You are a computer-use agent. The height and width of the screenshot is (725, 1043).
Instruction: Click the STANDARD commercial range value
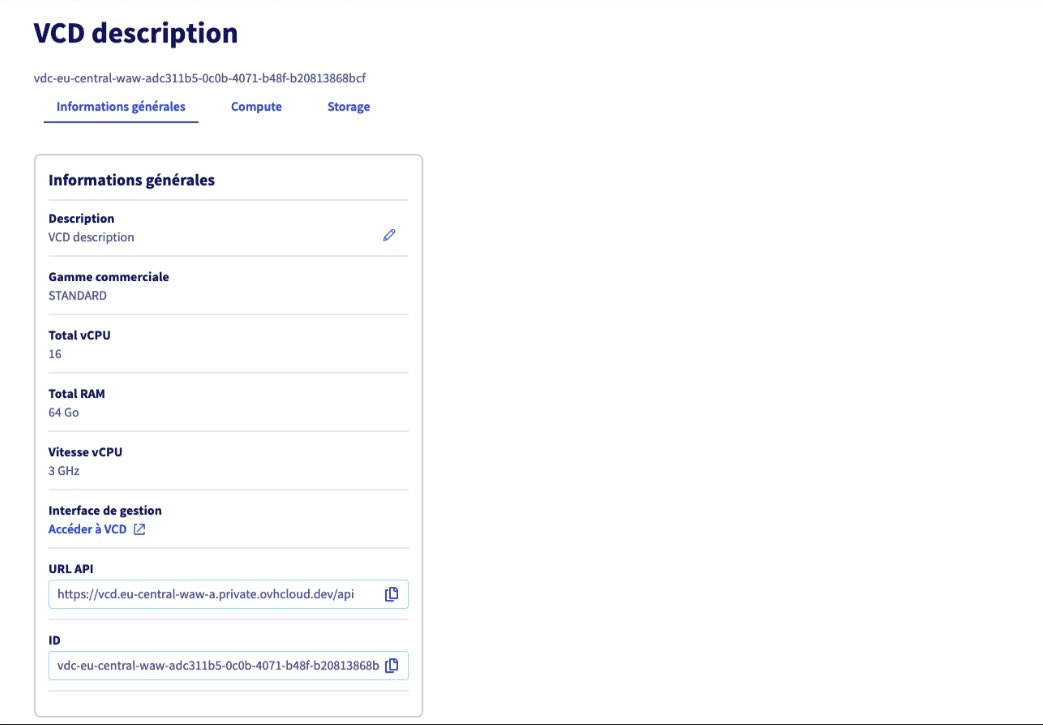click(x=77, y=296)
